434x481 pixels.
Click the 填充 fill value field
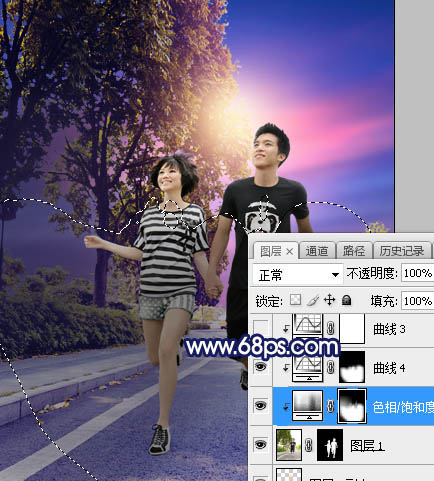pos(418,301)
